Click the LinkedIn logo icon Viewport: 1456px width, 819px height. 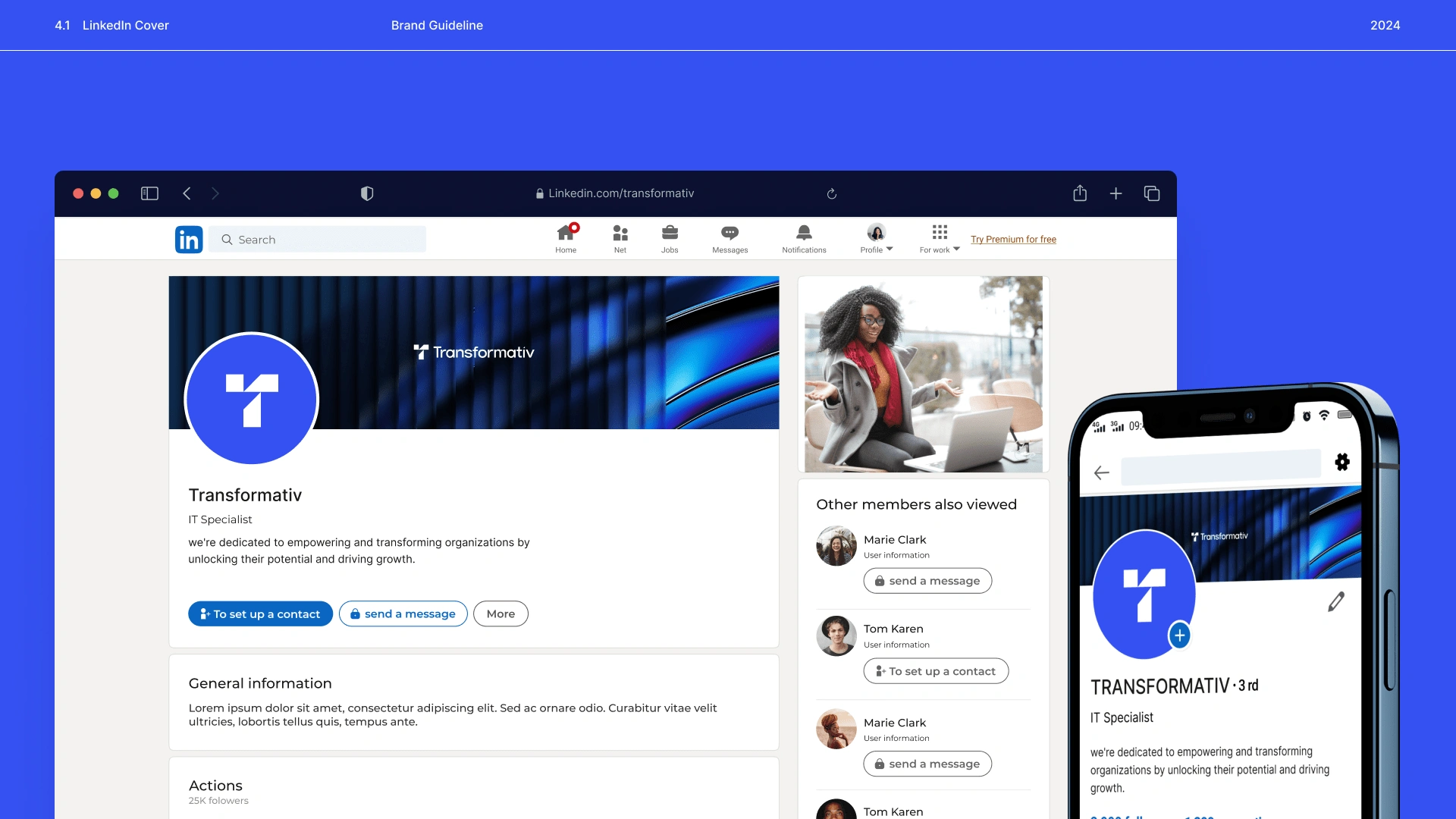coord(189,240)
